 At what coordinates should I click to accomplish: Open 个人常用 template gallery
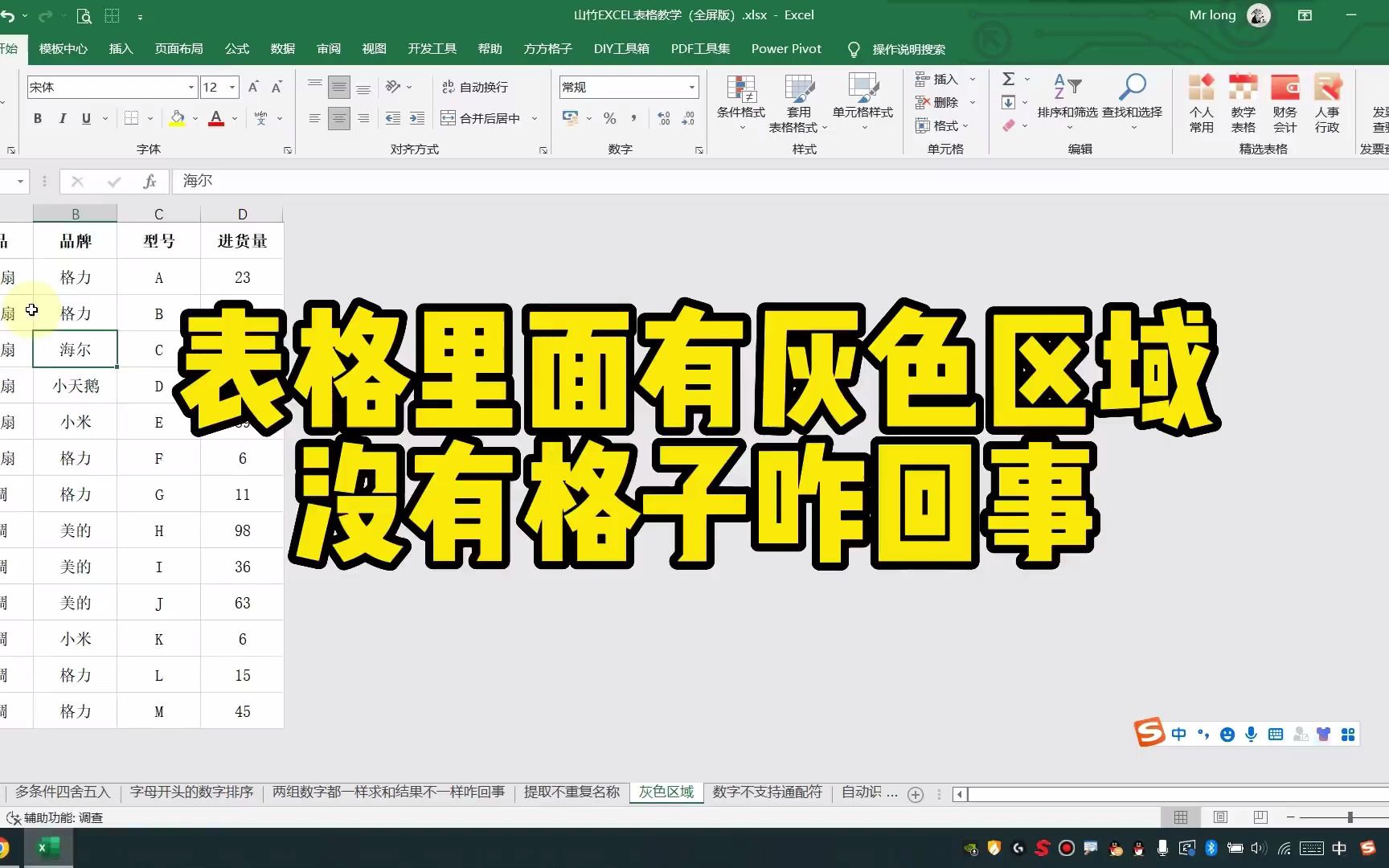1201,104
